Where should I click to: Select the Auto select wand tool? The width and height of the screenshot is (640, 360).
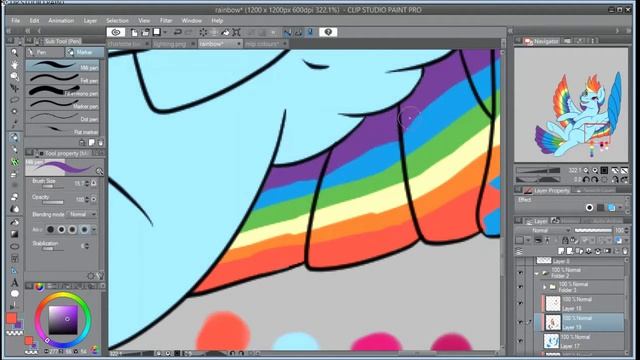pyautogui.click(x=14, y=111)
